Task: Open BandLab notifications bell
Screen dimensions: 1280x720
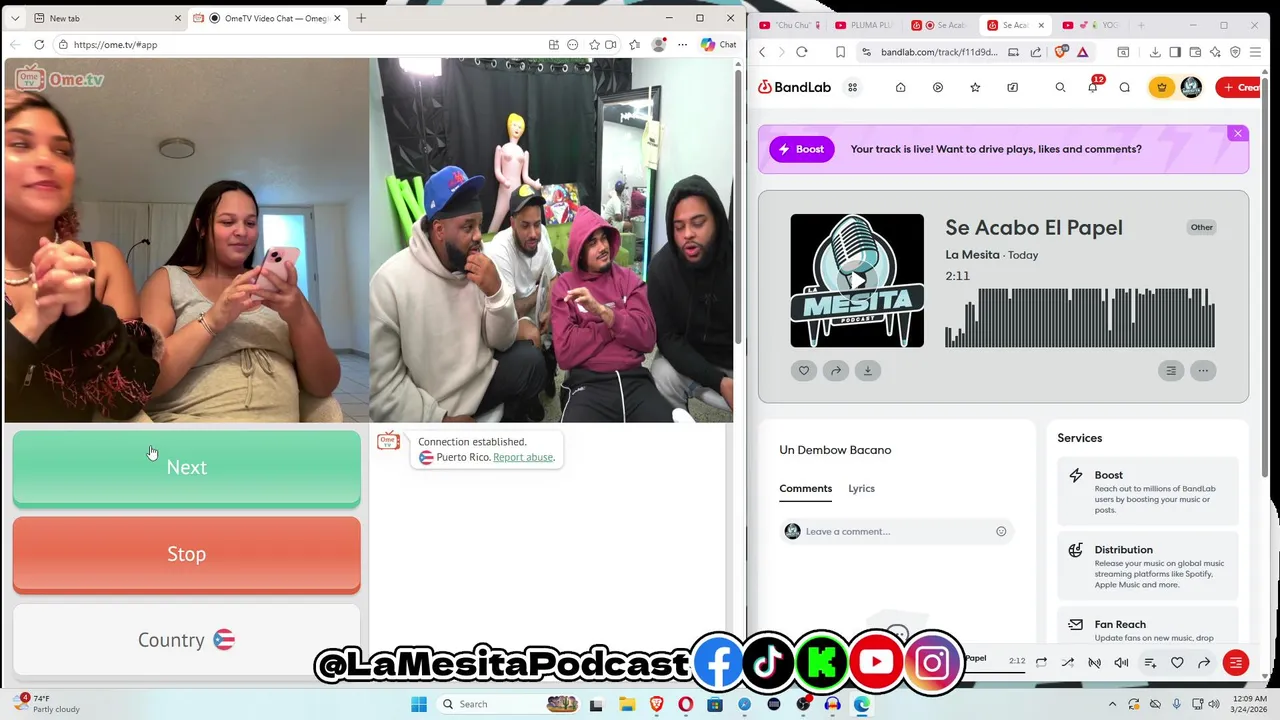Action: tap(1092, 87)
